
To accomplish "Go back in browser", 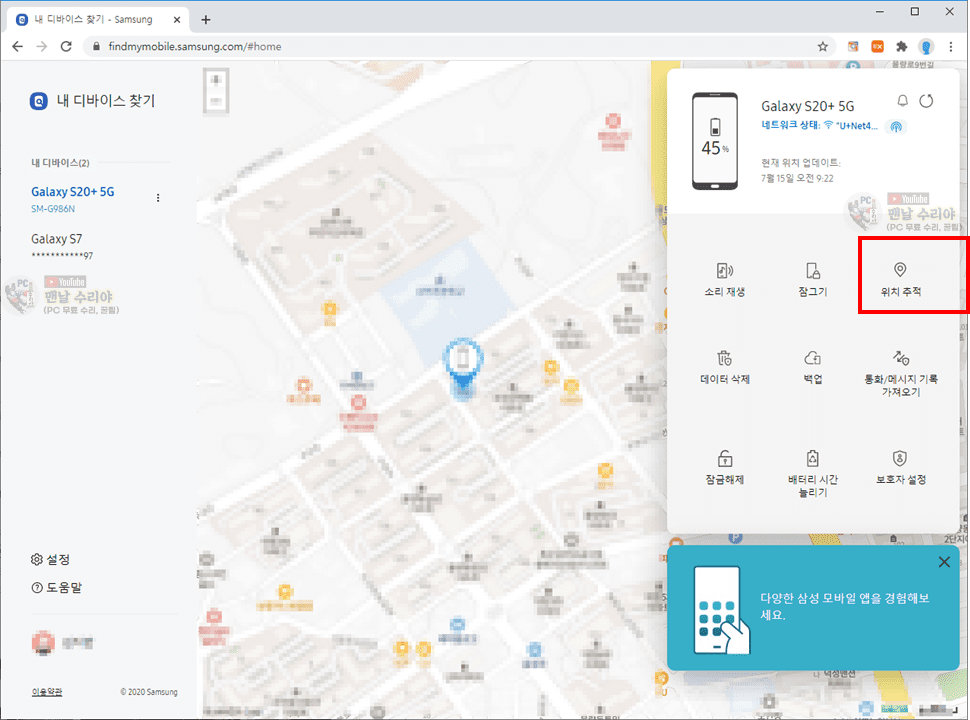I will 17,46.
